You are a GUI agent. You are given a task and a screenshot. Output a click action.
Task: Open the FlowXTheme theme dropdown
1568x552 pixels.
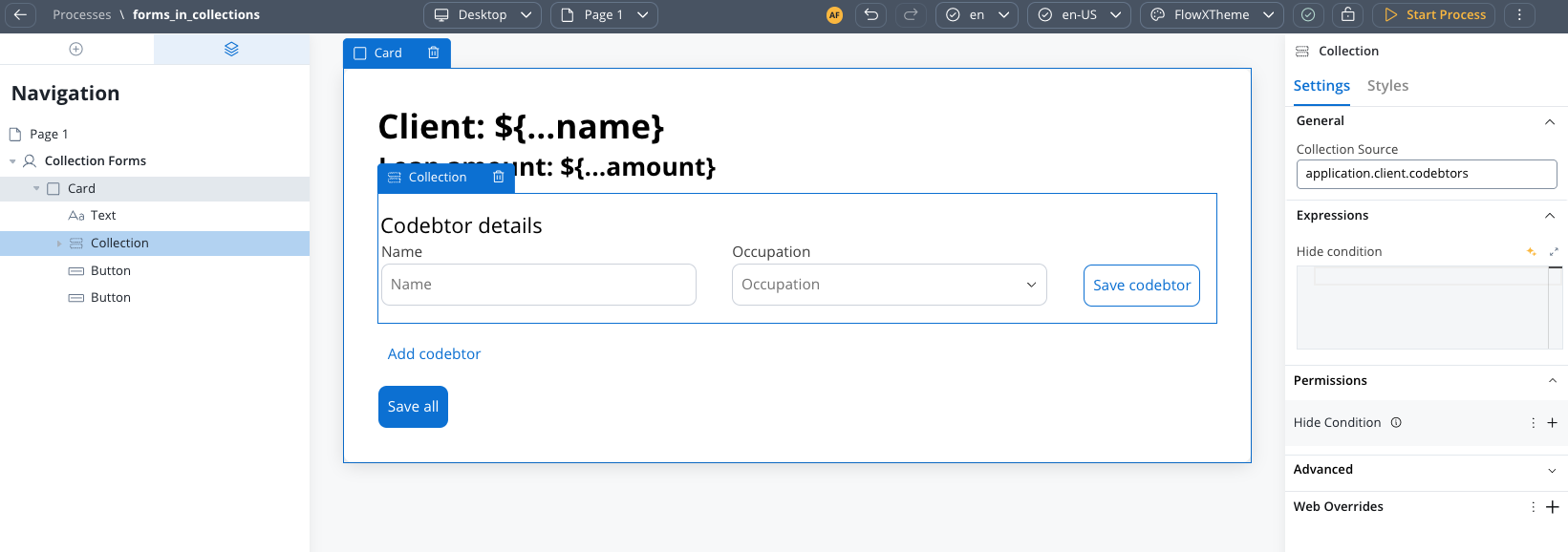click(1213, 14)
